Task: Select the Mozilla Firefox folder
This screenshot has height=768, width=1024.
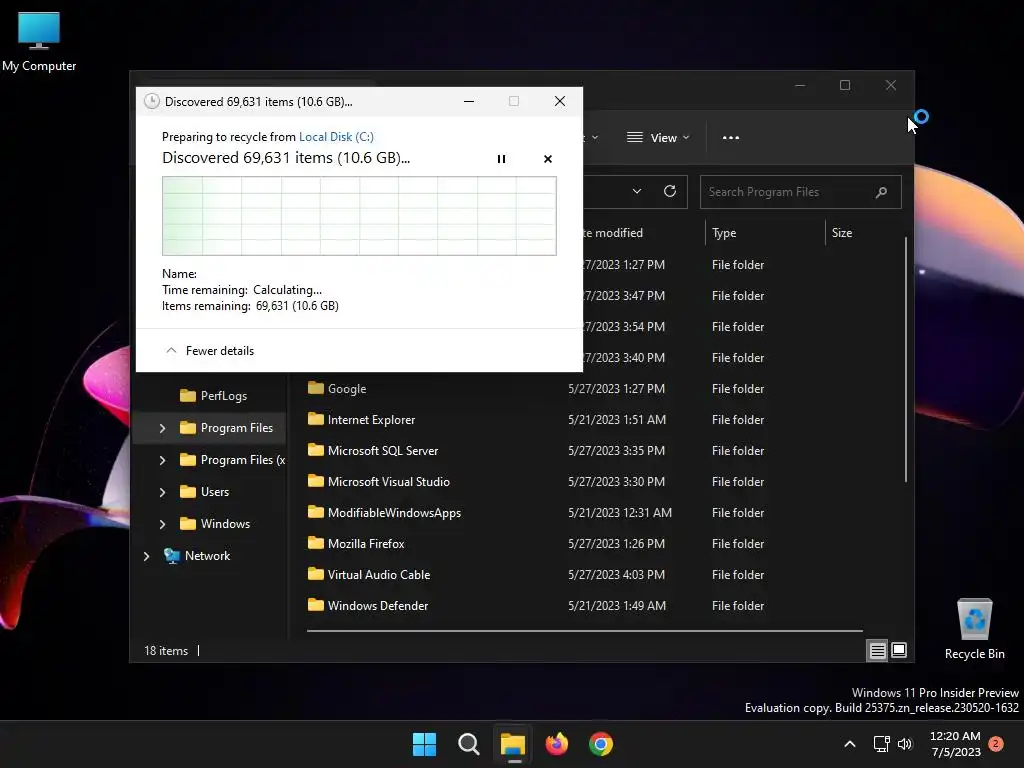Action: point(366,544)
